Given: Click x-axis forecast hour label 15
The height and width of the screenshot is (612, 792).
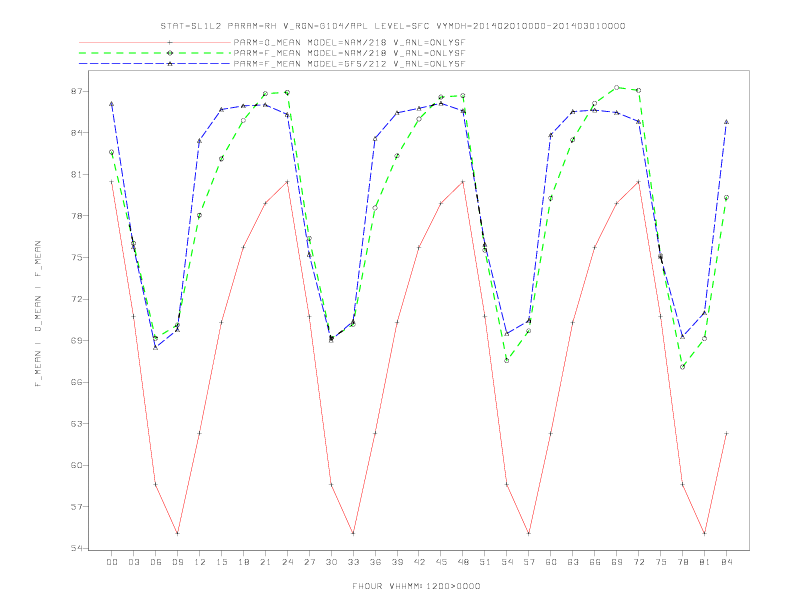Looking at the screenshot, I should (x=221, y=562).
